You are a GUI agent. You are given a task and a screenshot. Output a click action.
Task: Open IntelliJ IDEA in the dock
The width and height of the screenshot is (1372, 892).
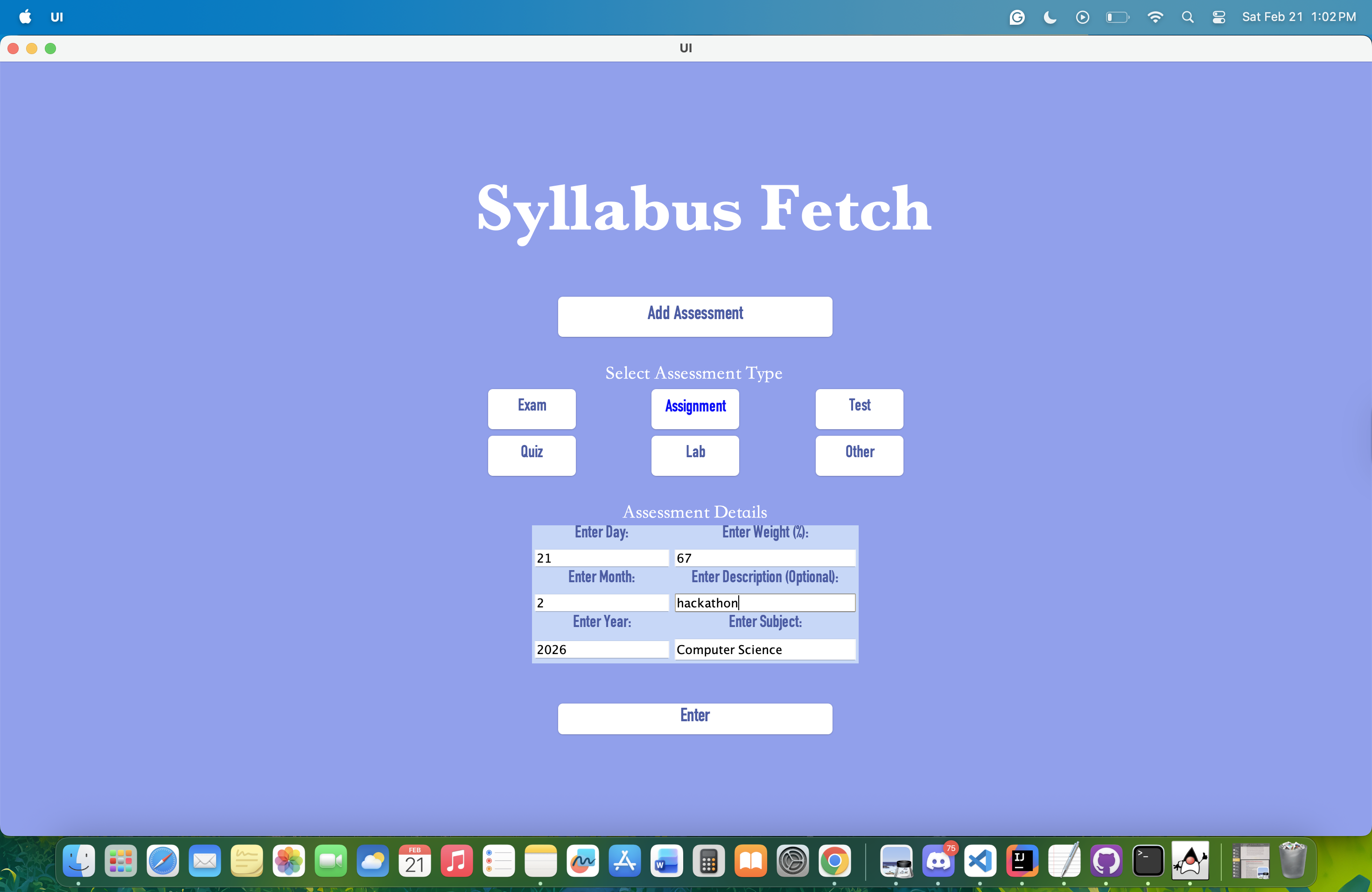point(1022,862)
